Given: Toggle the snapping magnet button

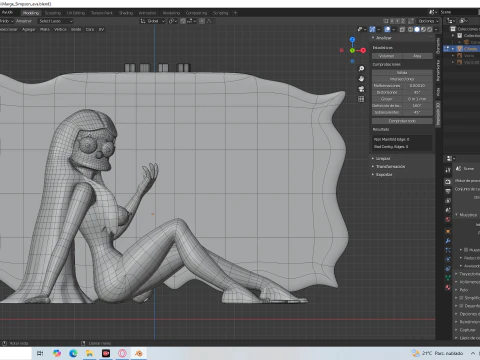Looking at the screenshot, I should (x=183, y=21).
